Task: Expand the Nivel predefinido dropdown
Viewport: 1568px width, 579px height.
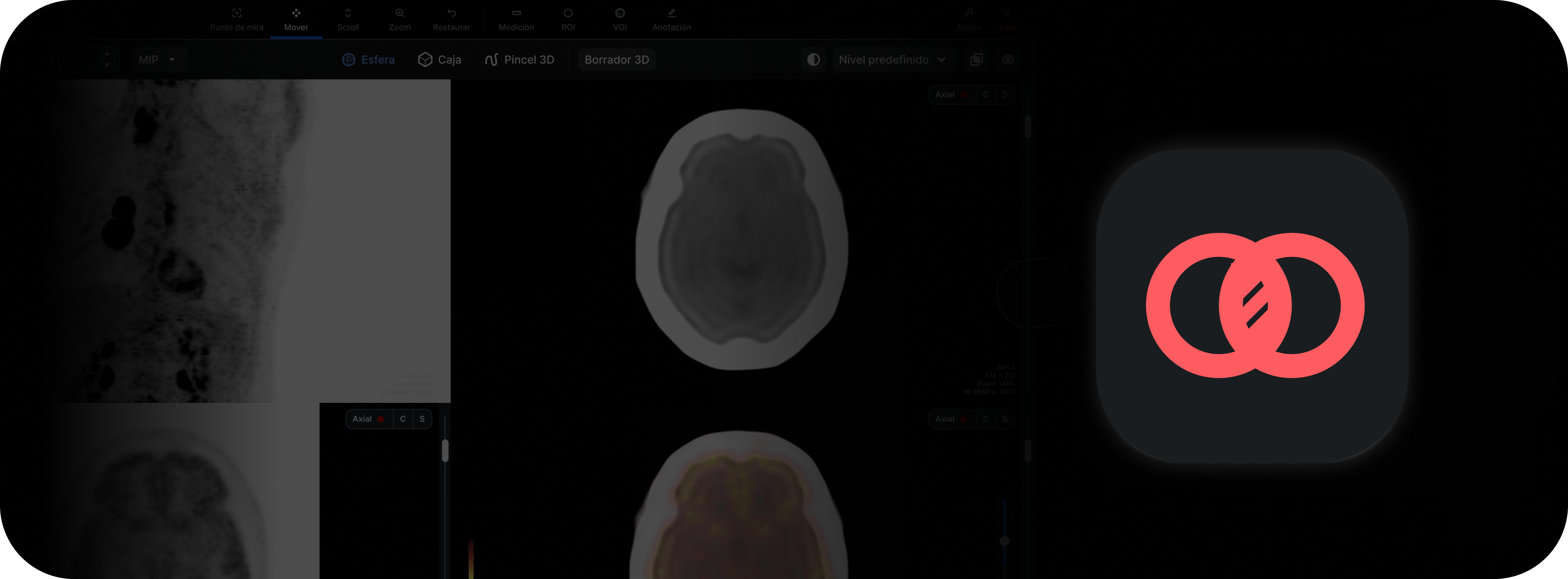Action: tap(892, 60)
